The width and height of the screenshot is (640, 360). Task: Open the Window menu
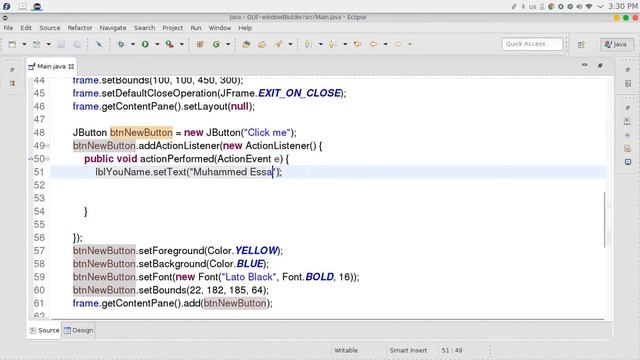(x=220, y=28)
